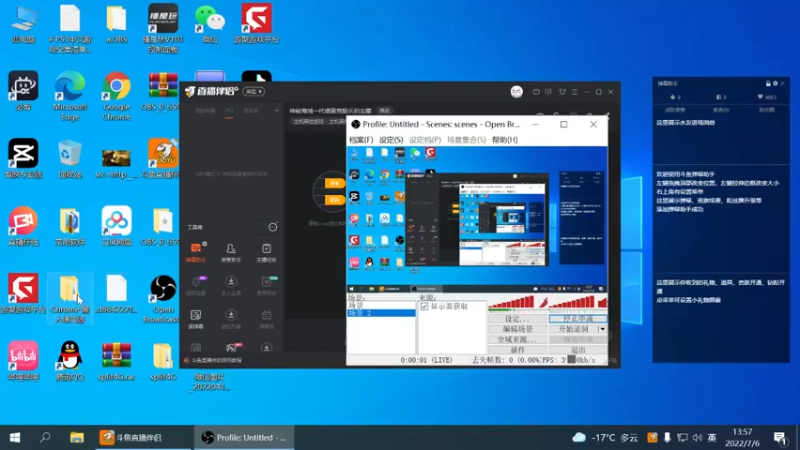Toggle 显示器获取 source checkbox in OBS
The height and width of the screenshot is (450, 800).
(424, 306)
